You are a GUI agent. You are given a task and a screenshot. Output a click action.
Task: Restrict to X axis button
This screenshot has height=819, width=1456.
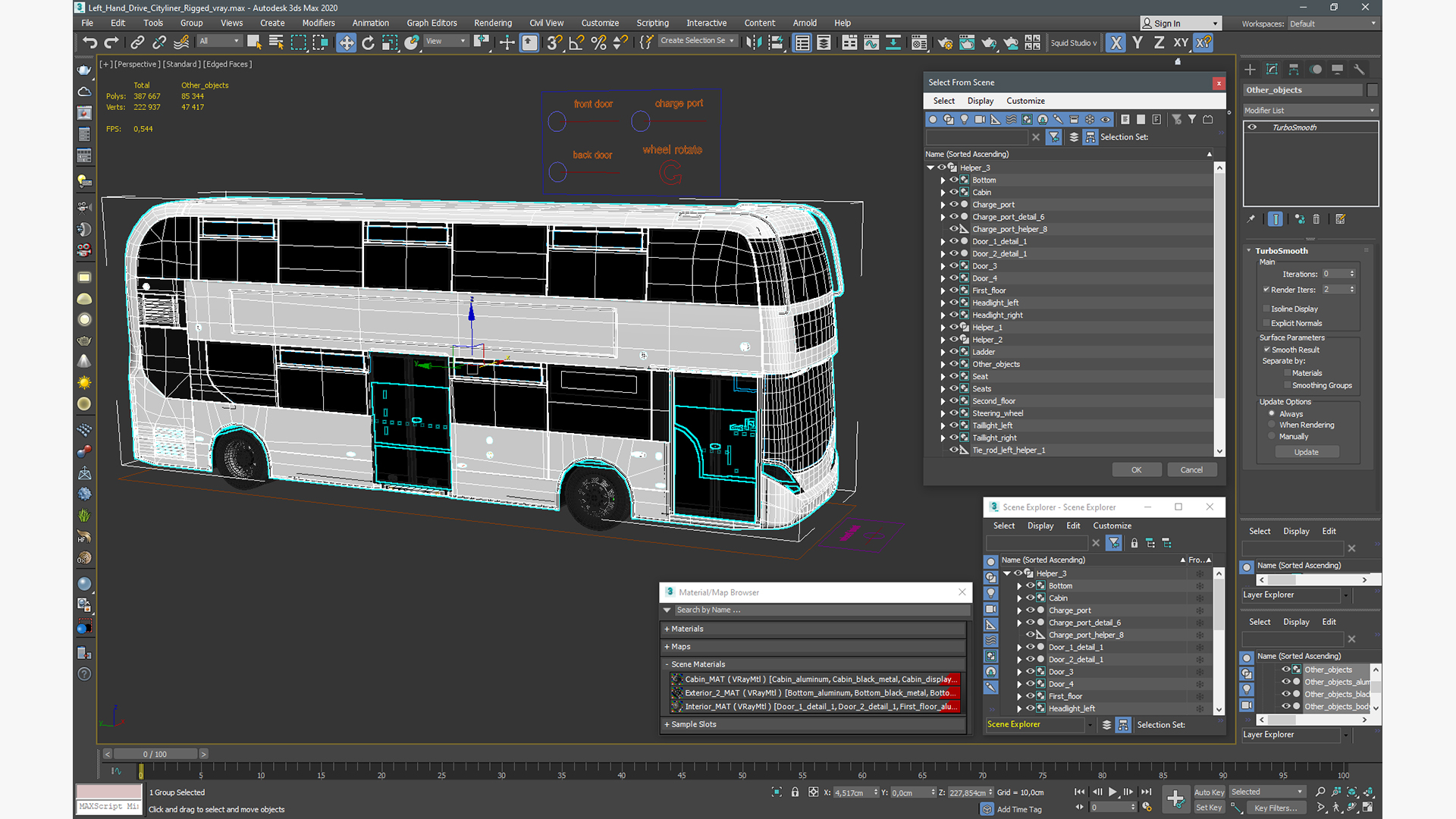coord(1116,42)
